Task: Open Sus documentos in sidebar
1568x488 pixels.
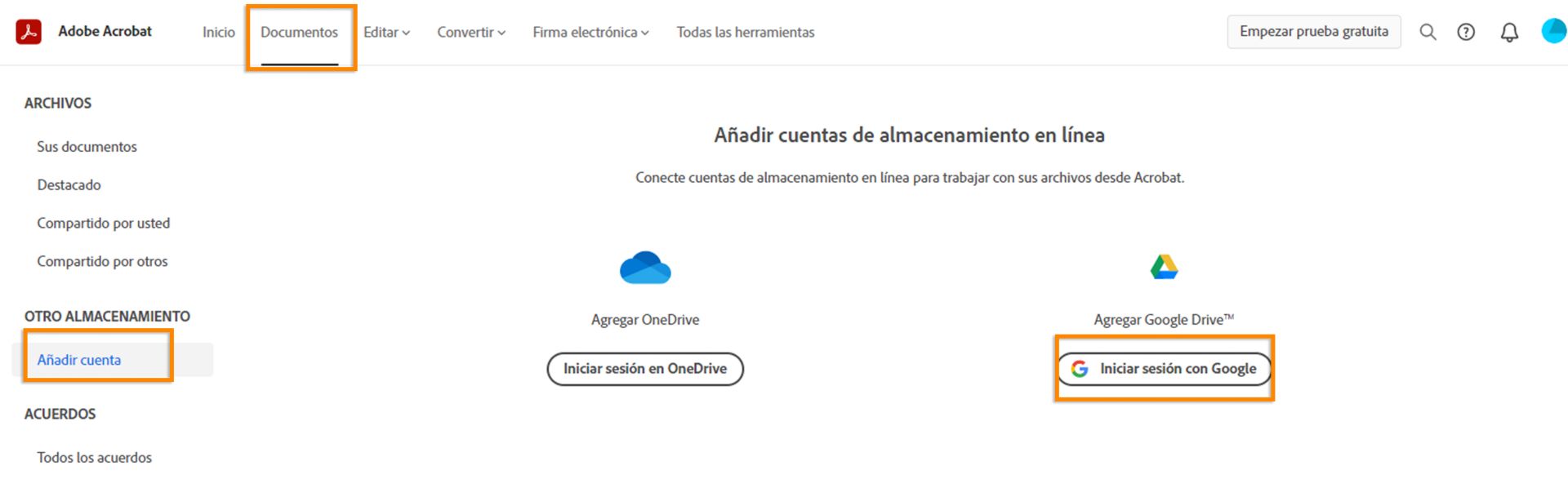Action: pyautogui.click(x=87, y=147)
